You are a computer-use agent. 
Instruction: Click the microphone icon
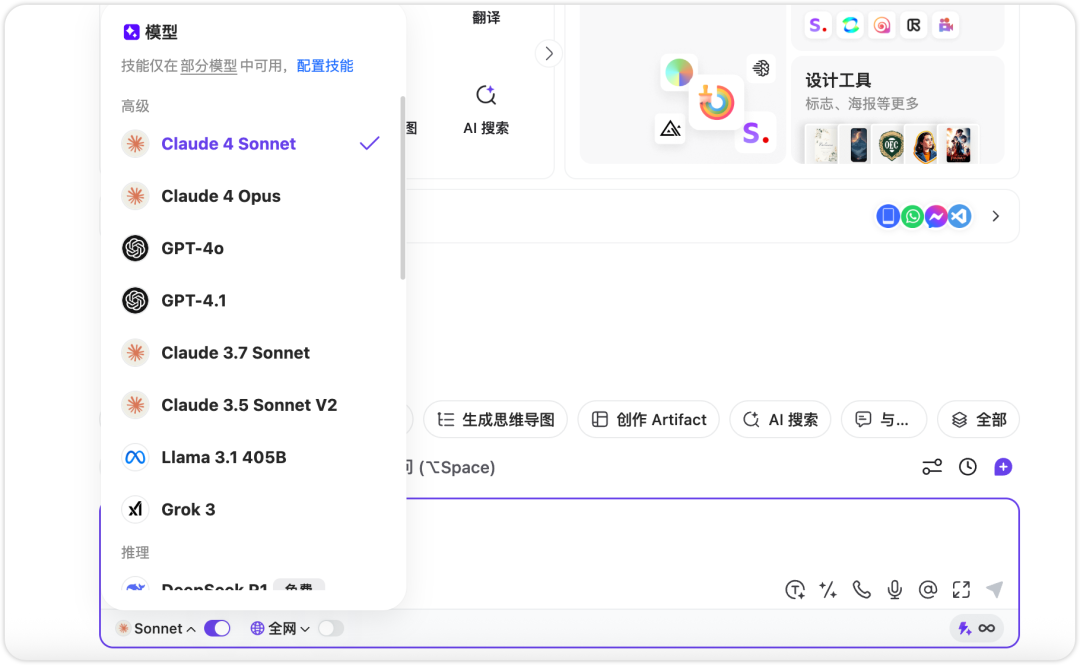click(895, 590)
